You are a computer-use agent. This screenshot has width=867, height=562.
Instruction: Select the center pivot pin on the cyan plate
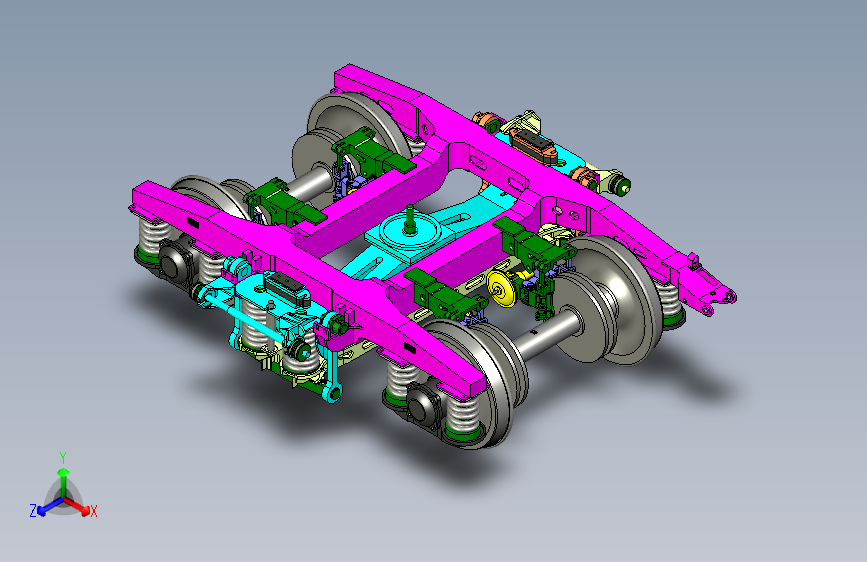(410, 220)
